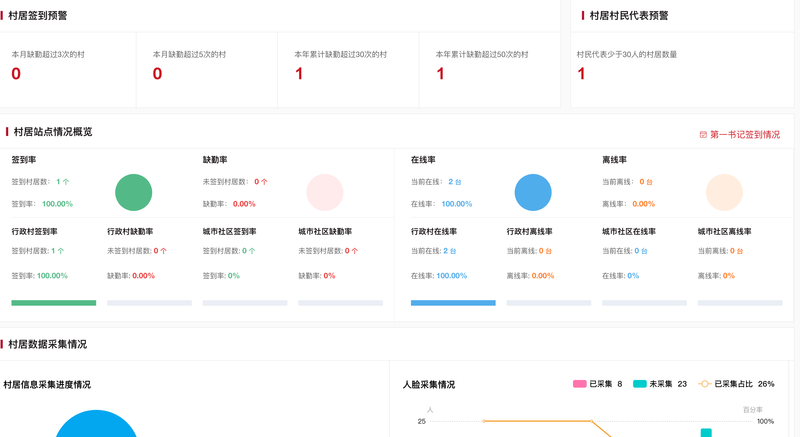Click the 城市社区在线率 0% value
The image size is (800, 437).
pyautogui.click(x=633, y=276)
